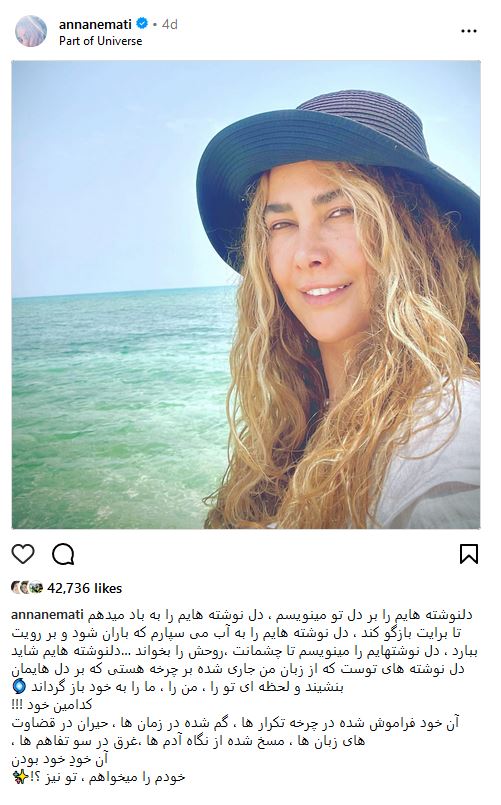Save the post with the bookmark icon
The image size is (501, 805).
tap(469, 554)
